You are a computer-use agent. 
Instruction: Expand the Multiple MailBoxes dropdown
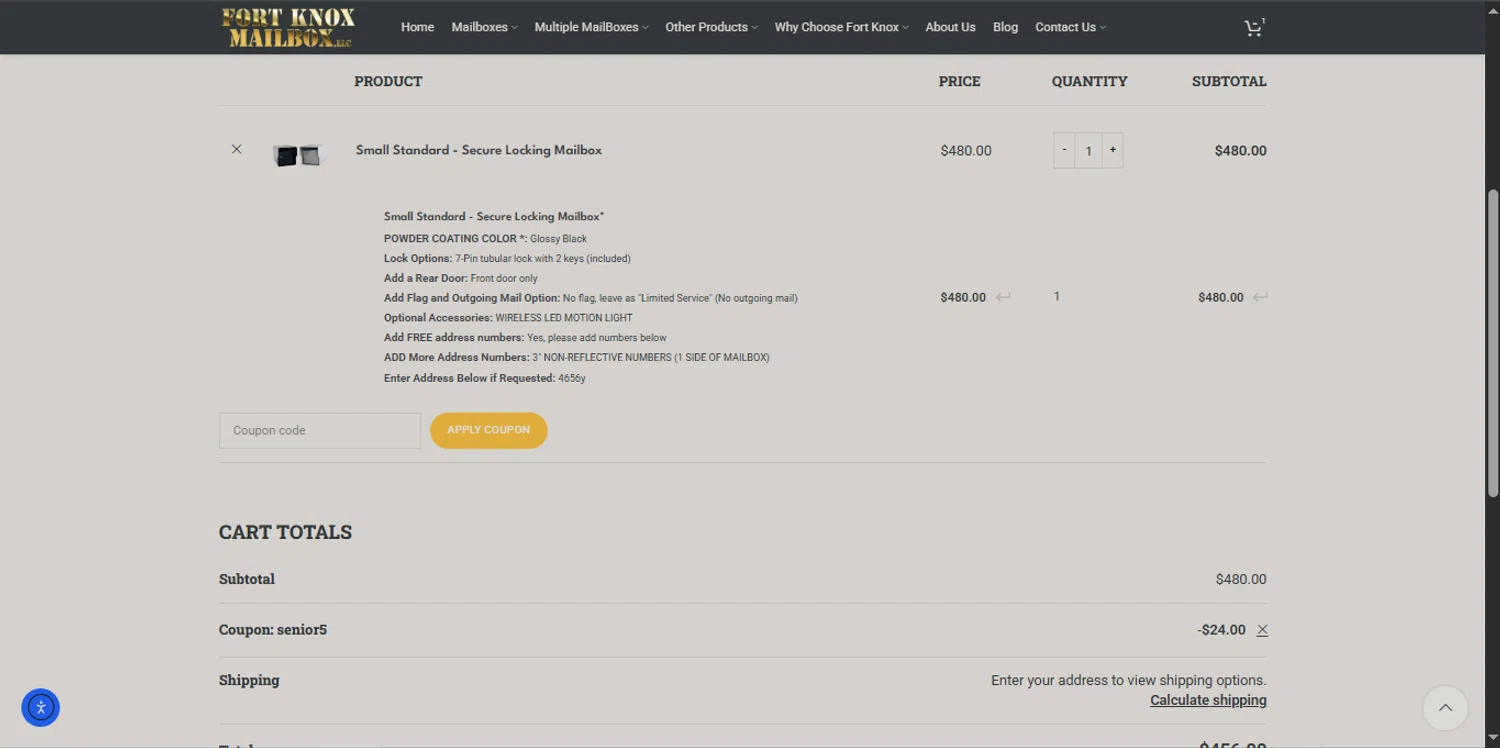click(591, 27)
